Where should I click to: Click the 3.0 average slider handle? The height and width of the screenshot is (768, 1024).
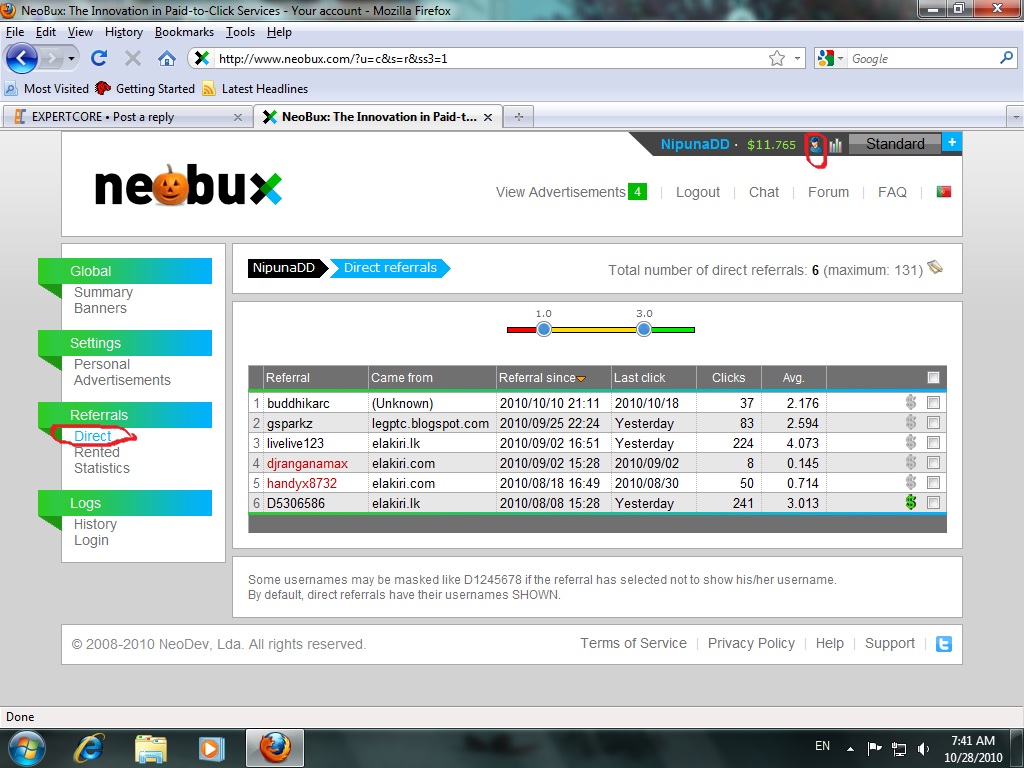pos(644,329)
